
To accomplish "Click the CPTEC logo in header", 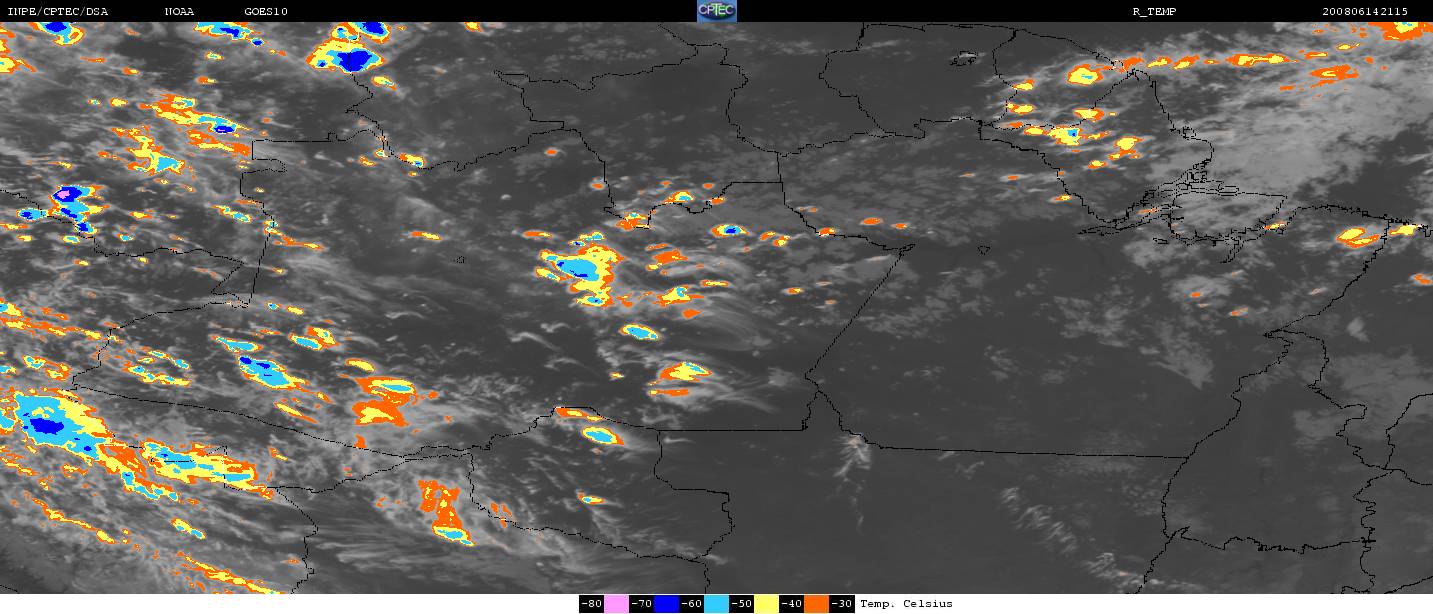I will pyautogui.click(x=716, y=11).
